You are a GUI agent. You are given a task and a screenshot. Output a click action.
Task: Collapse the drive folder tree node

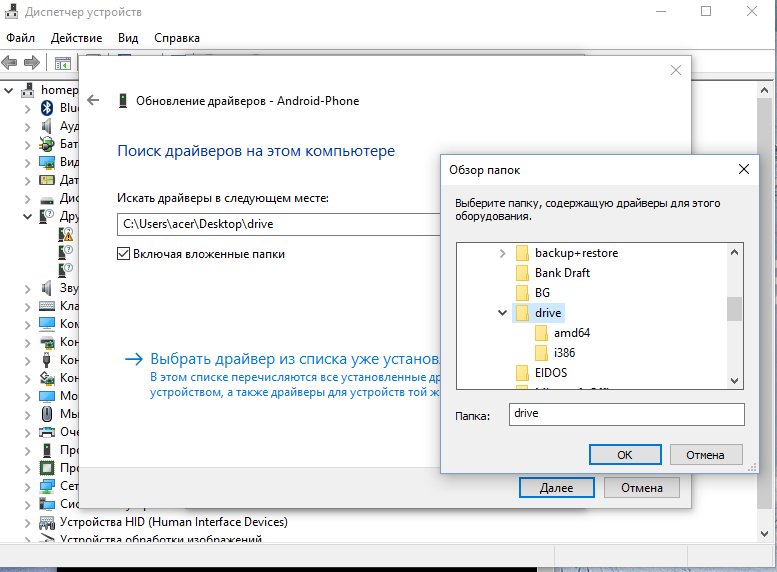point(502,313)
